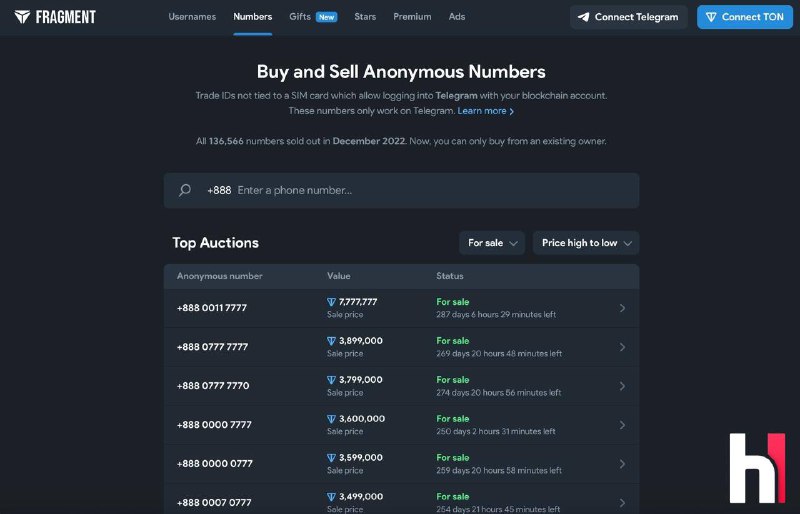Viewport: 800px width, 514px height.
Task: Open the Price high to low dropdown
Action: [x=586, y=243]
